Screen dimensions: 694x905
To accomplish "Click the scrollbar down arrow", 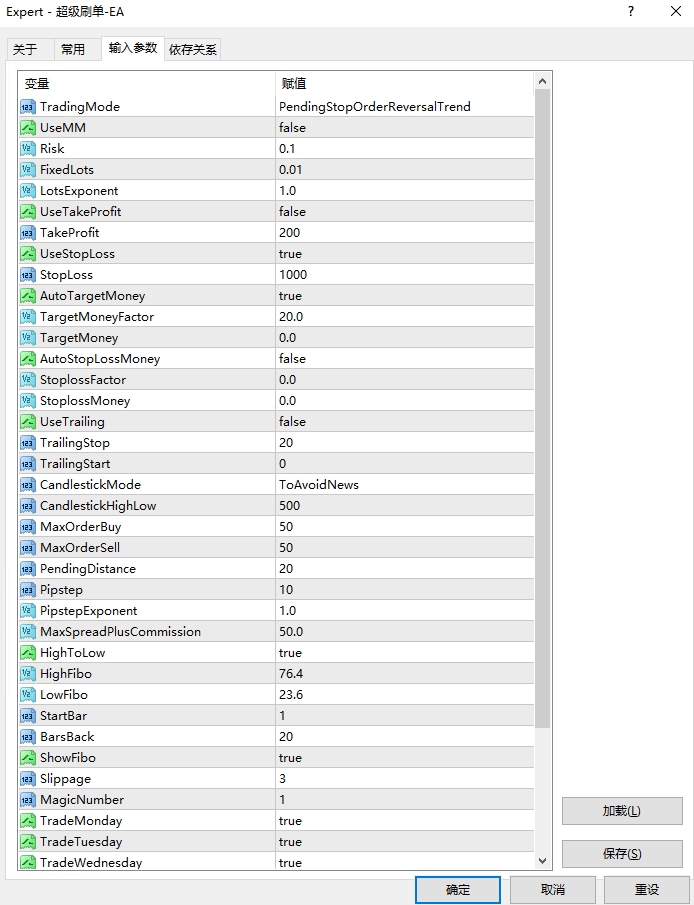I will pos(543,861).
